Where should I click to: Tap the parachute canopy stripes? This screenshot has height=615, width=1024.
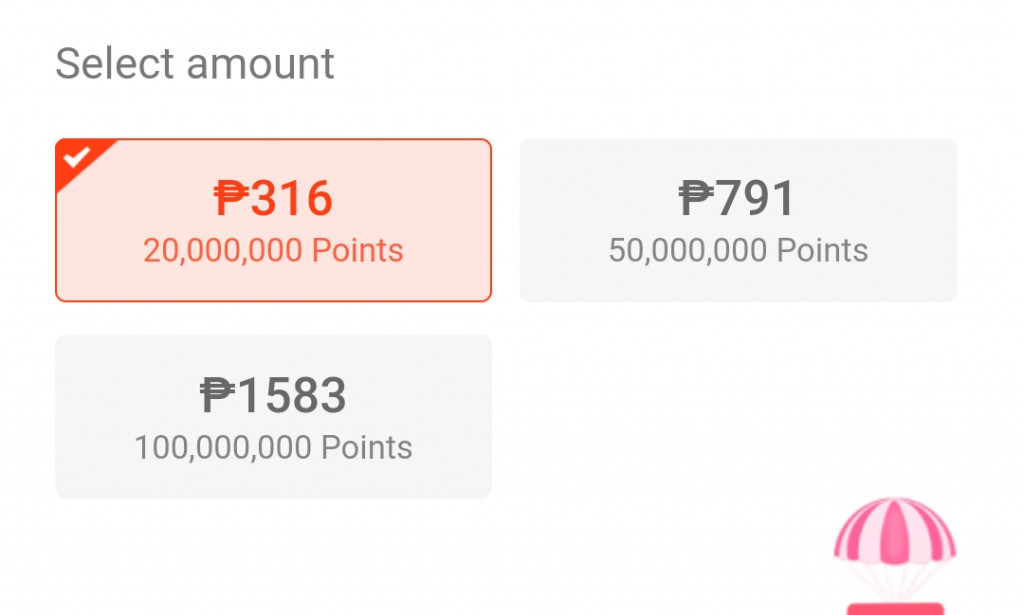[894, 530]
